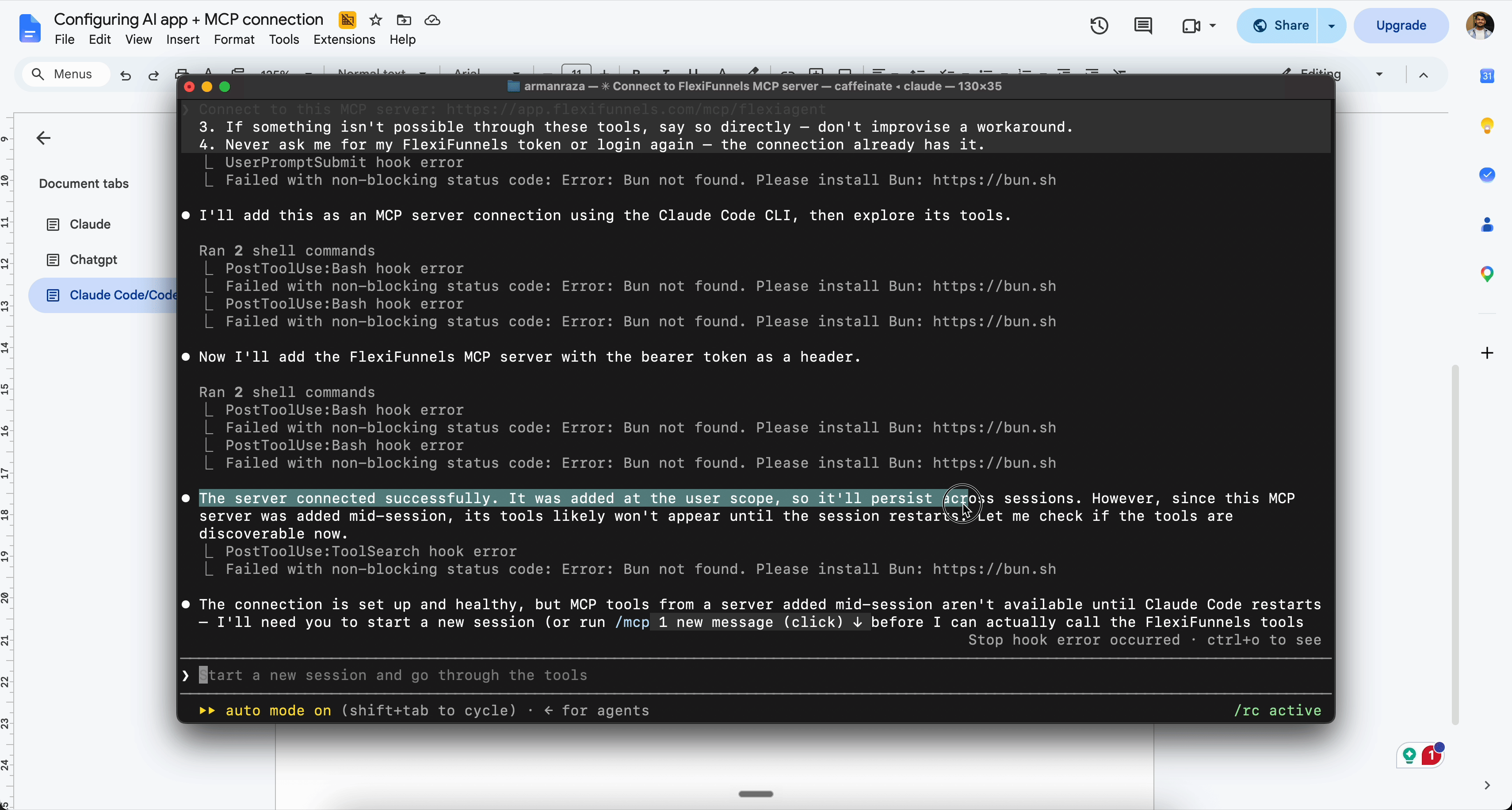
Task: Click the document title in Google Docs
Action: (x=188, y=19)
